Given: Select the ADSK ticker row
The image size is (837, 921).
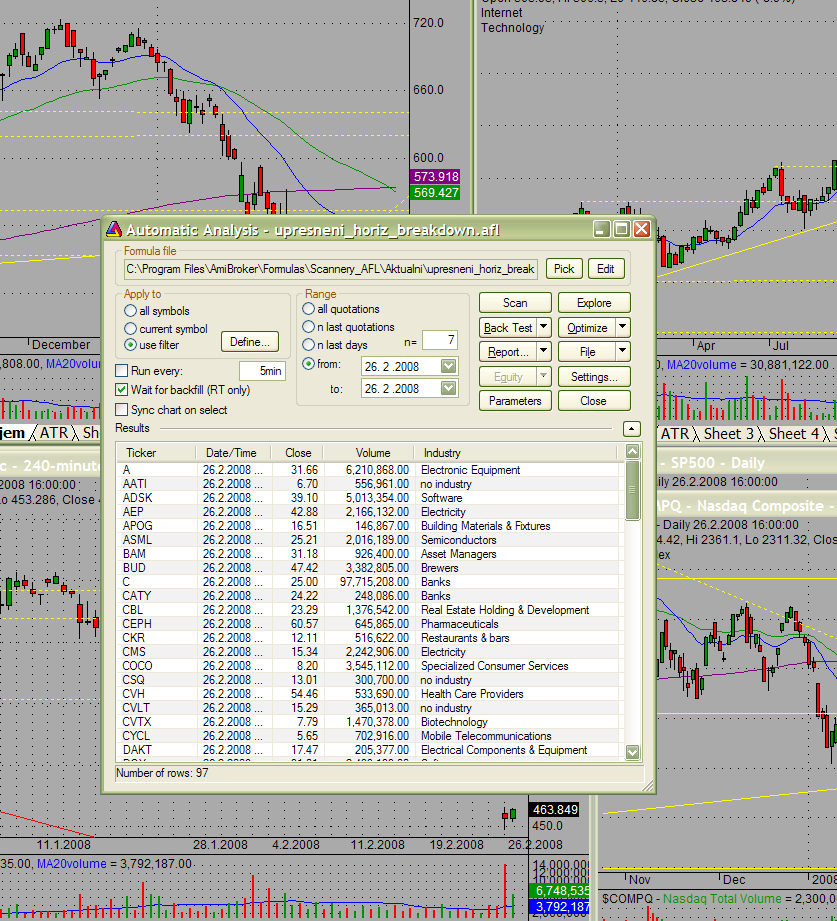Looking at the screenshot, I should [369, 498].
